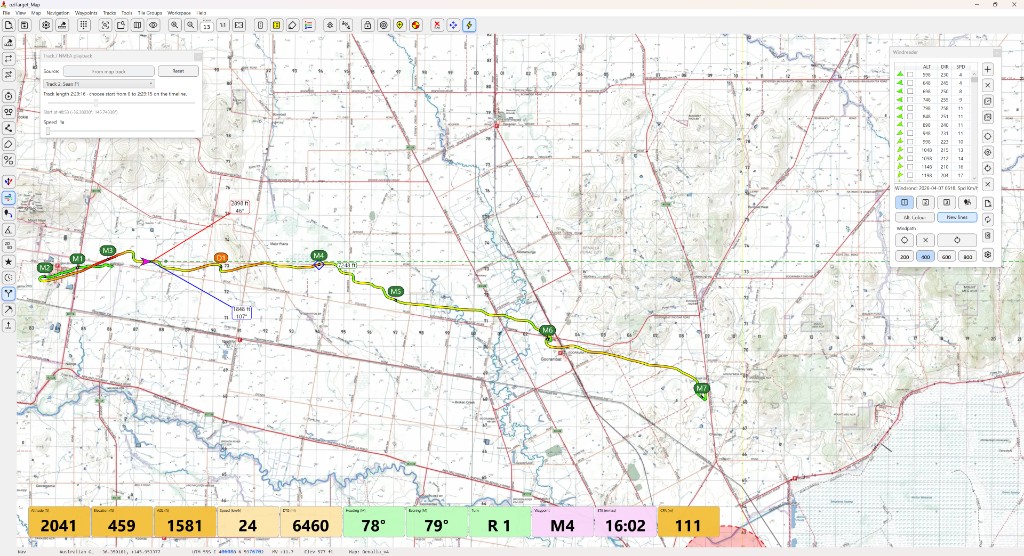Viewport: 1024px width, 556px height.
Task: Select the eraser icon in the top toolbar
Action: (293, 25)
